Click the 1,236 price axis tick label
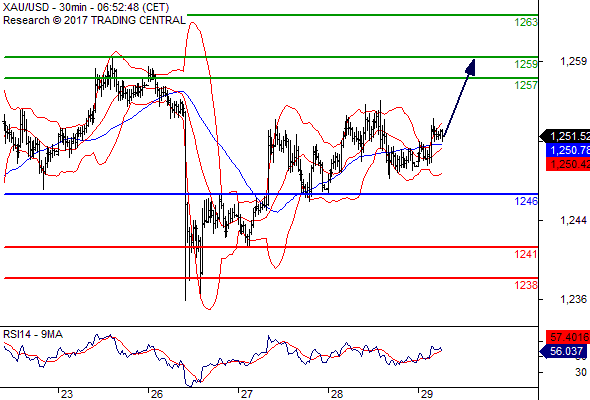This screenshot has height=400, width=590. click(573, 300)
